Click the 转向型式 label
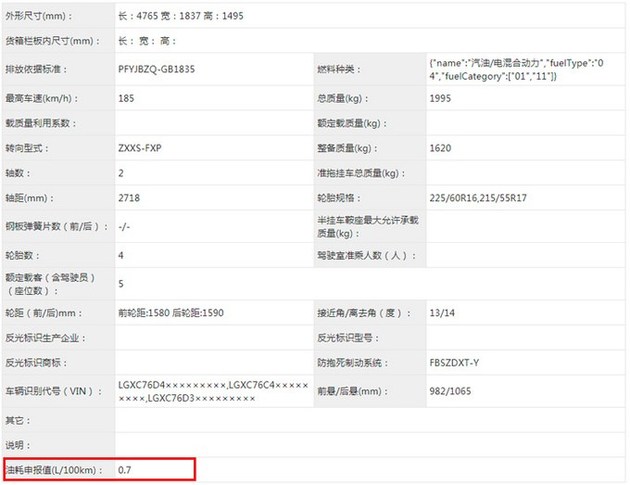The width and height of the screenshot is (630, 485). click(27, 148)
